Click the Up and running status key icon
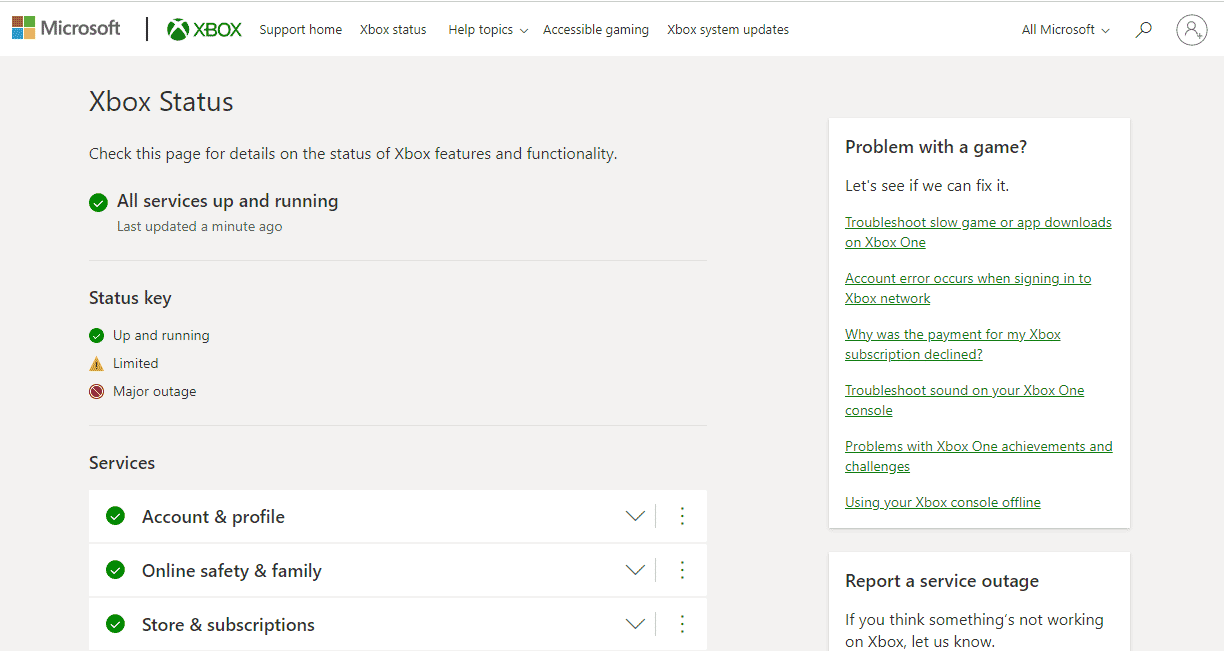1224x651 pixels. [x=96, y=336]
